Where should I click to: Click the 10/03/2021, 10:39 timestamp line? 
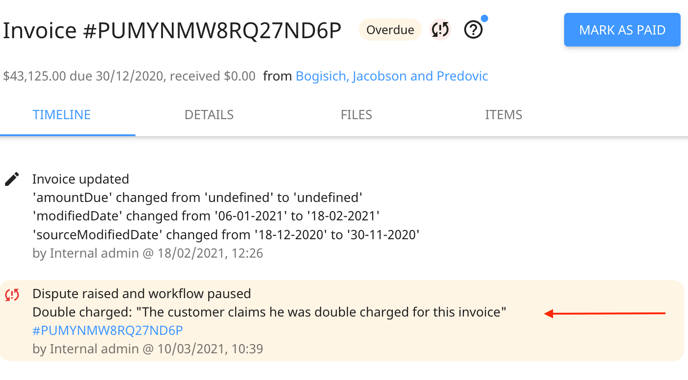pos(147,349)
